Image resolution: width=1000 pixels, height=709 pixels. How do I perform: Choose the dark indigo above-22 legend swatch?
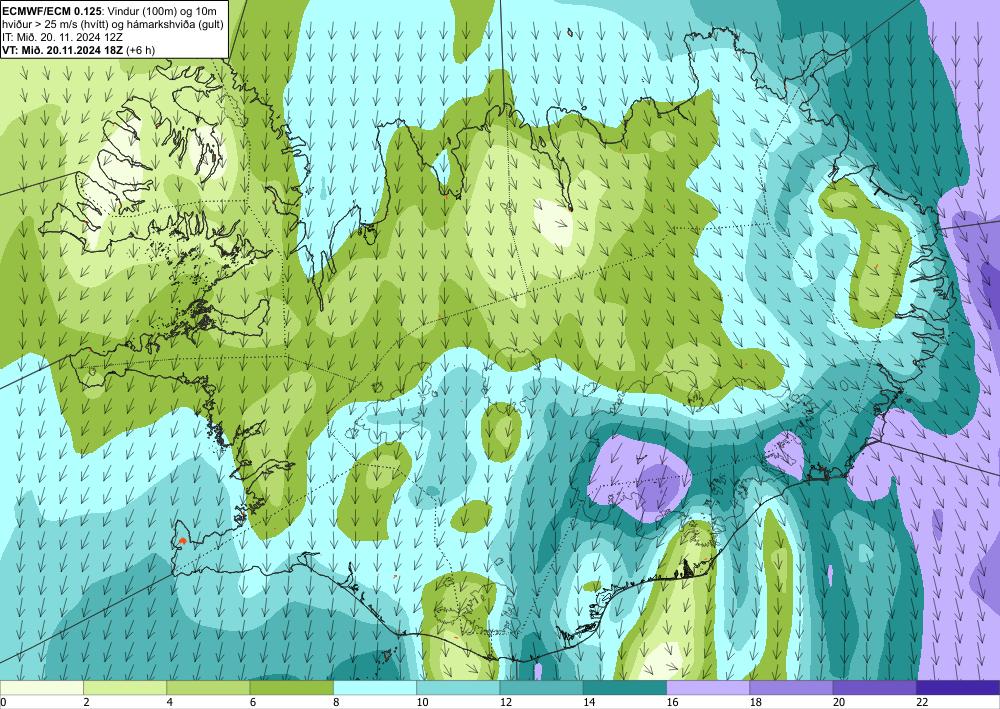pyautogui.click(x=958, y=688)
